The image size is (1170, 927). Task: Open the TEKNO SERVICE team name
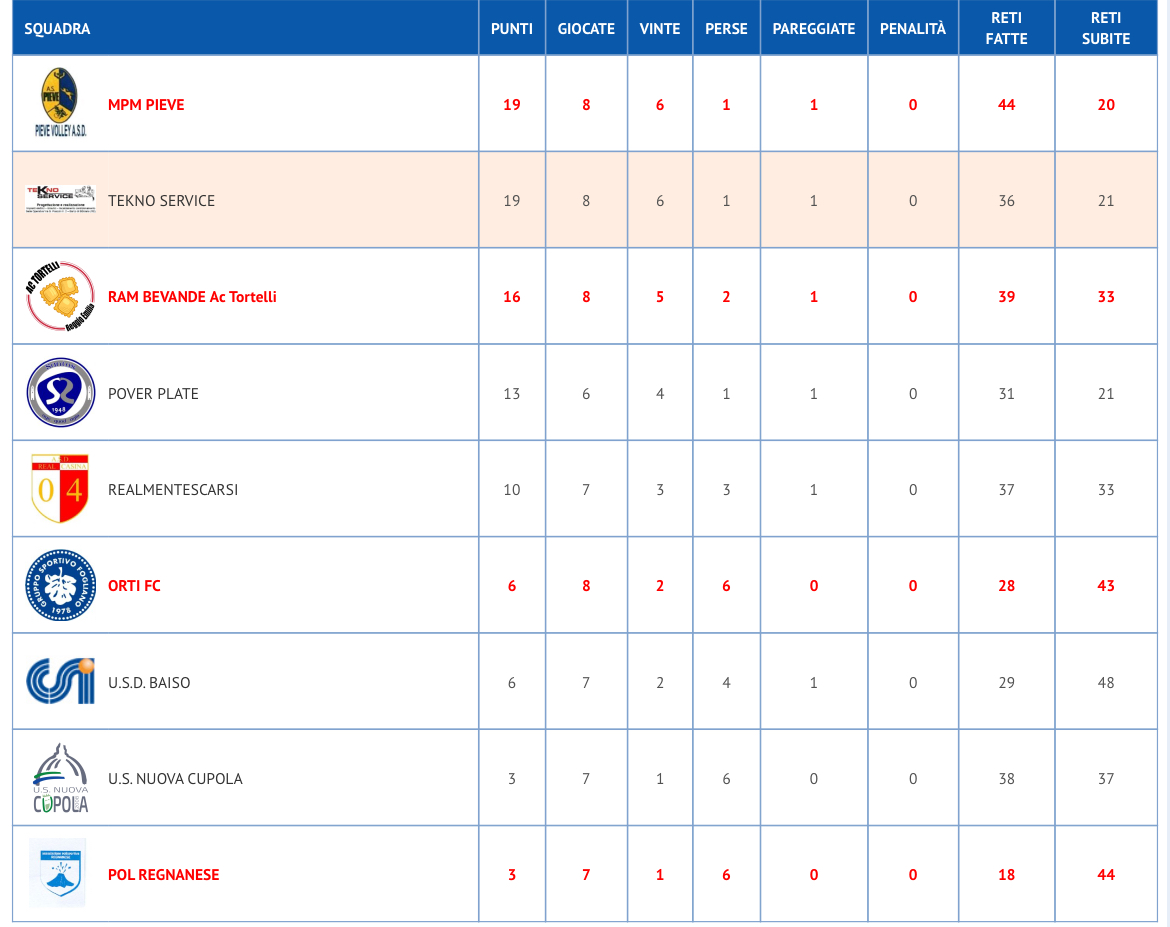point(161,201)
